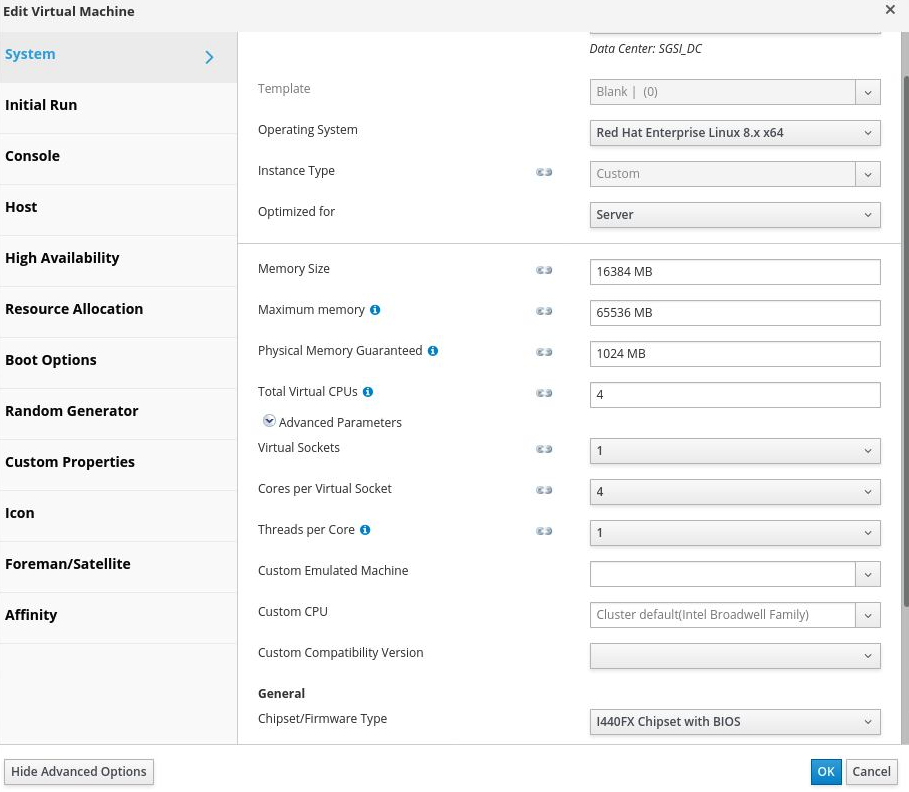Click the chain link icon for Cores per Virtual Socket
Screen dimensions: 909x792
click(x=544, y=490)
